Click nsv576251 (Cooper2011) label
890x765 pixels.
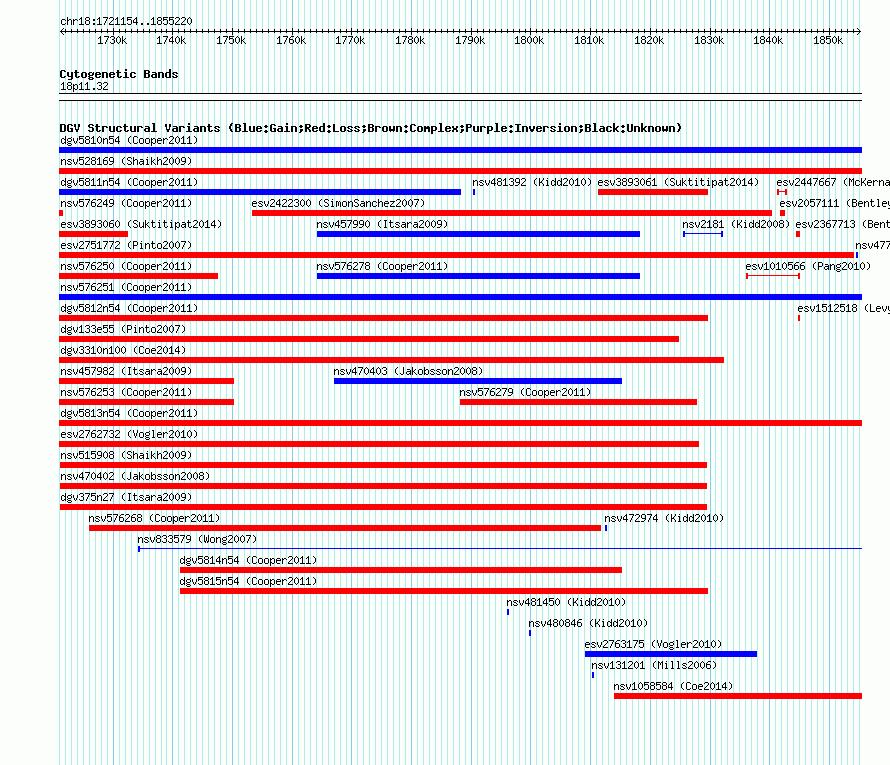126,287
